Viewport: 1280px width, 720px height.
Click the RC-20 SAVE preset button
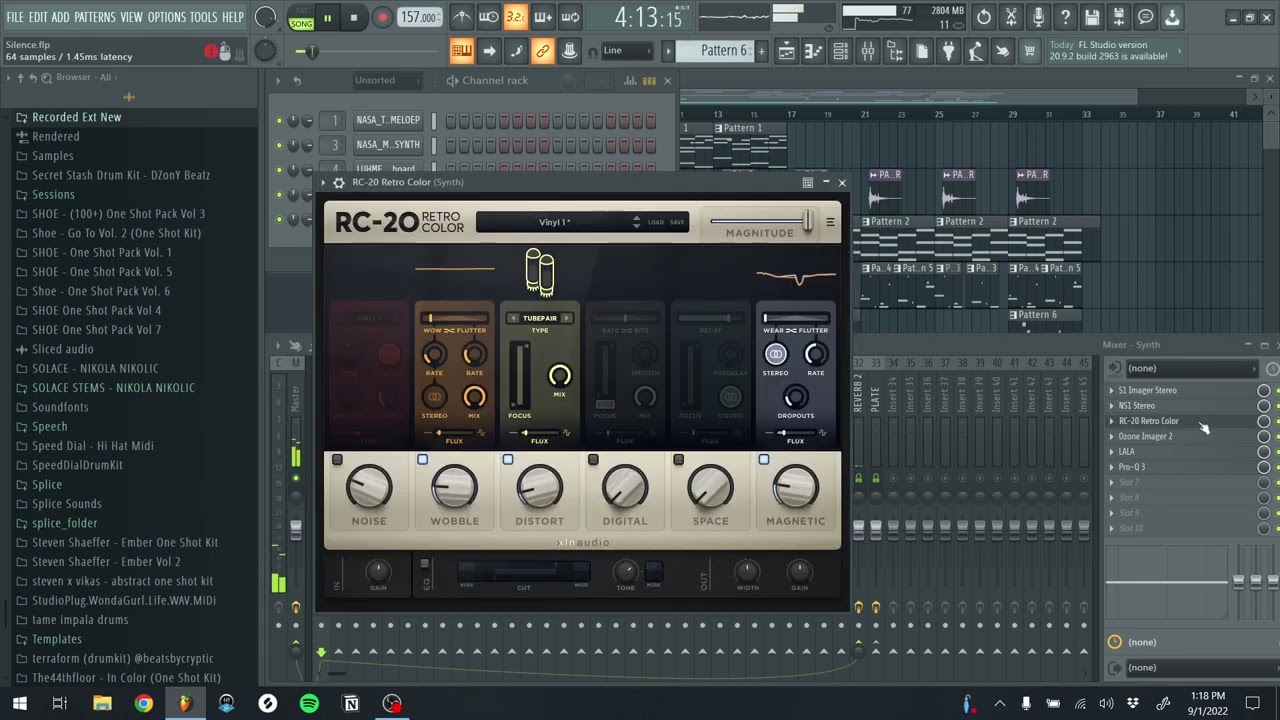[x=677, y=222]
